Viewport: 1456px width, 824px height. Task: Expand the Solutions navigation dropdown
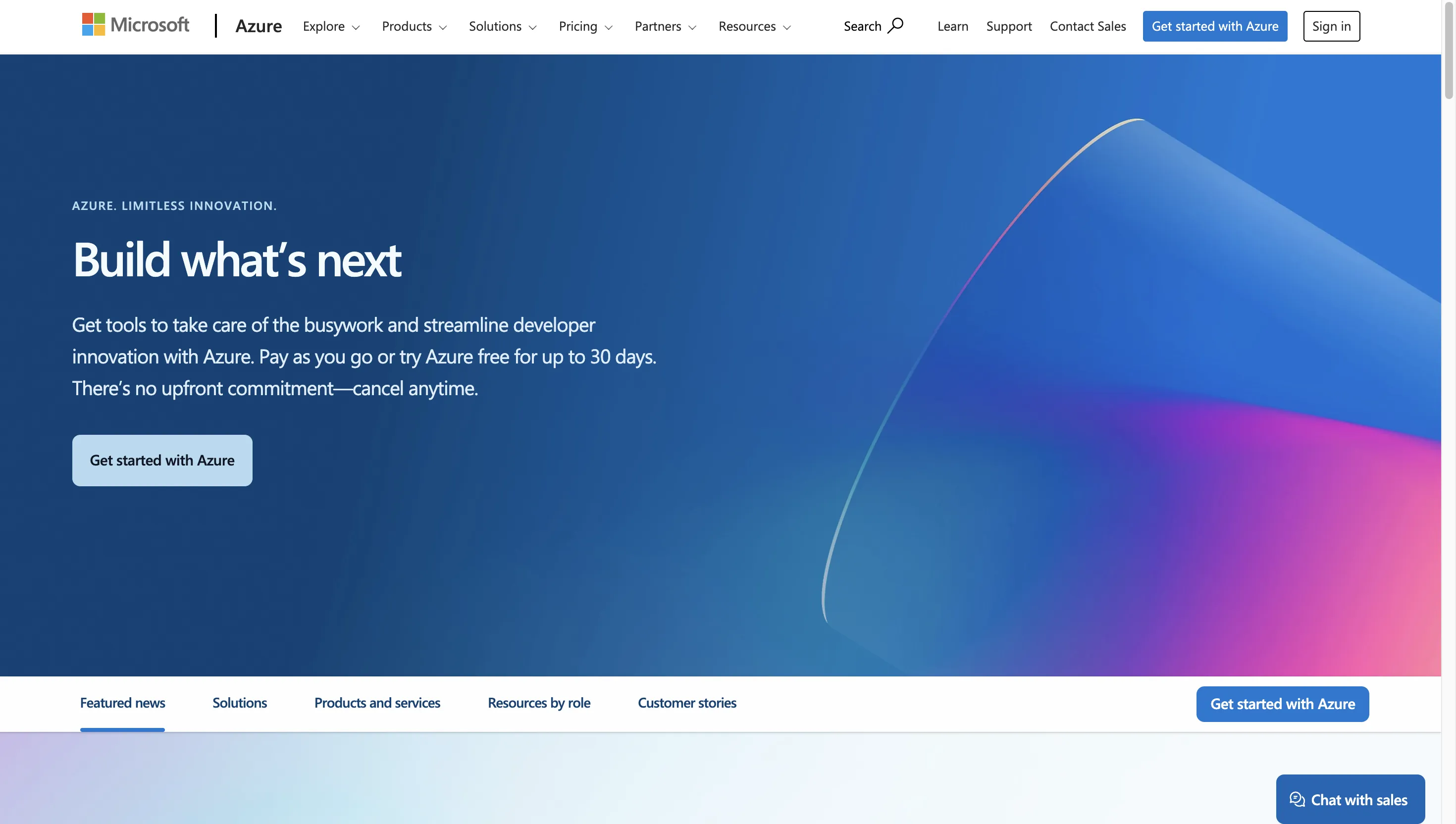(503, 27)
